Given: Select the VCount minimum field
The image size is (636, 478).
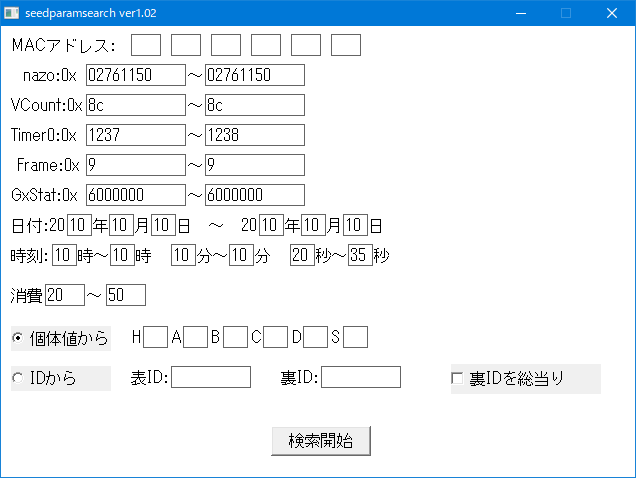Looking at the screenshot, I should tap(136, 105).
